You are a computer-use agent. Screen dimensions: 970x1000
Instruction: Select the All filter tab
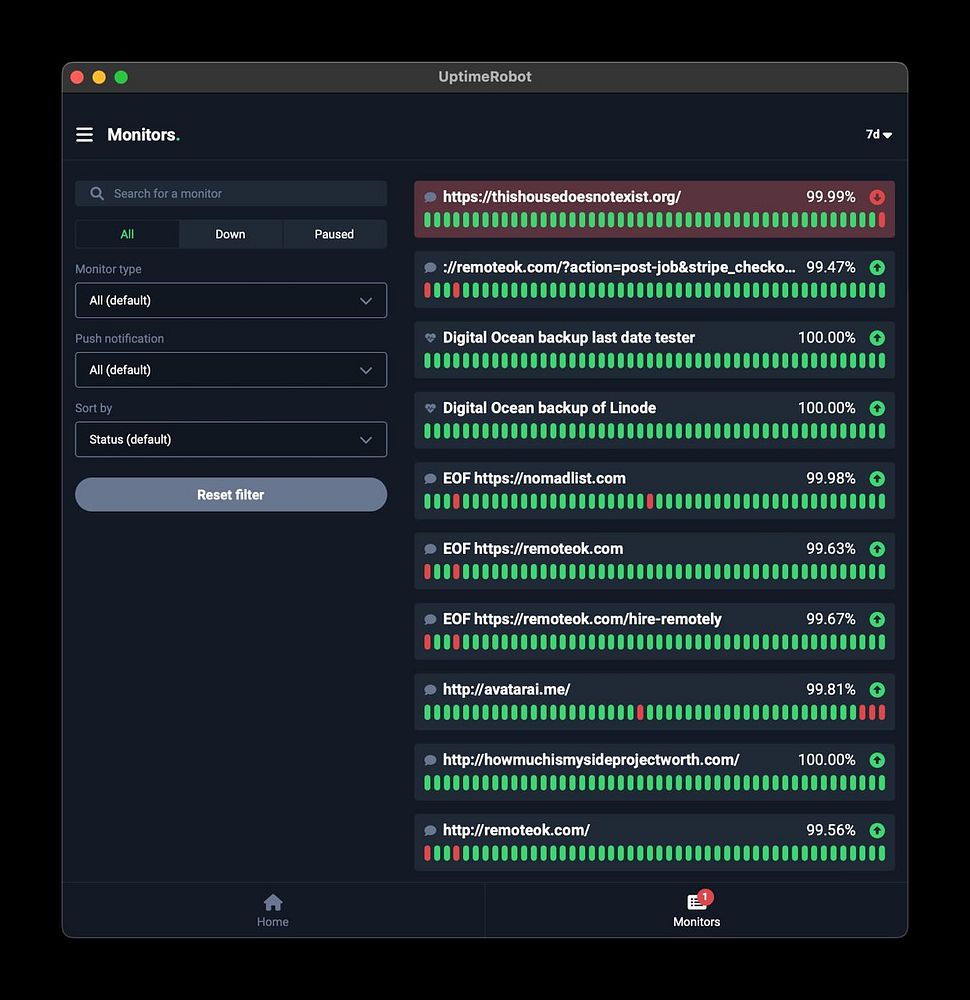click(x=127, y=234)
